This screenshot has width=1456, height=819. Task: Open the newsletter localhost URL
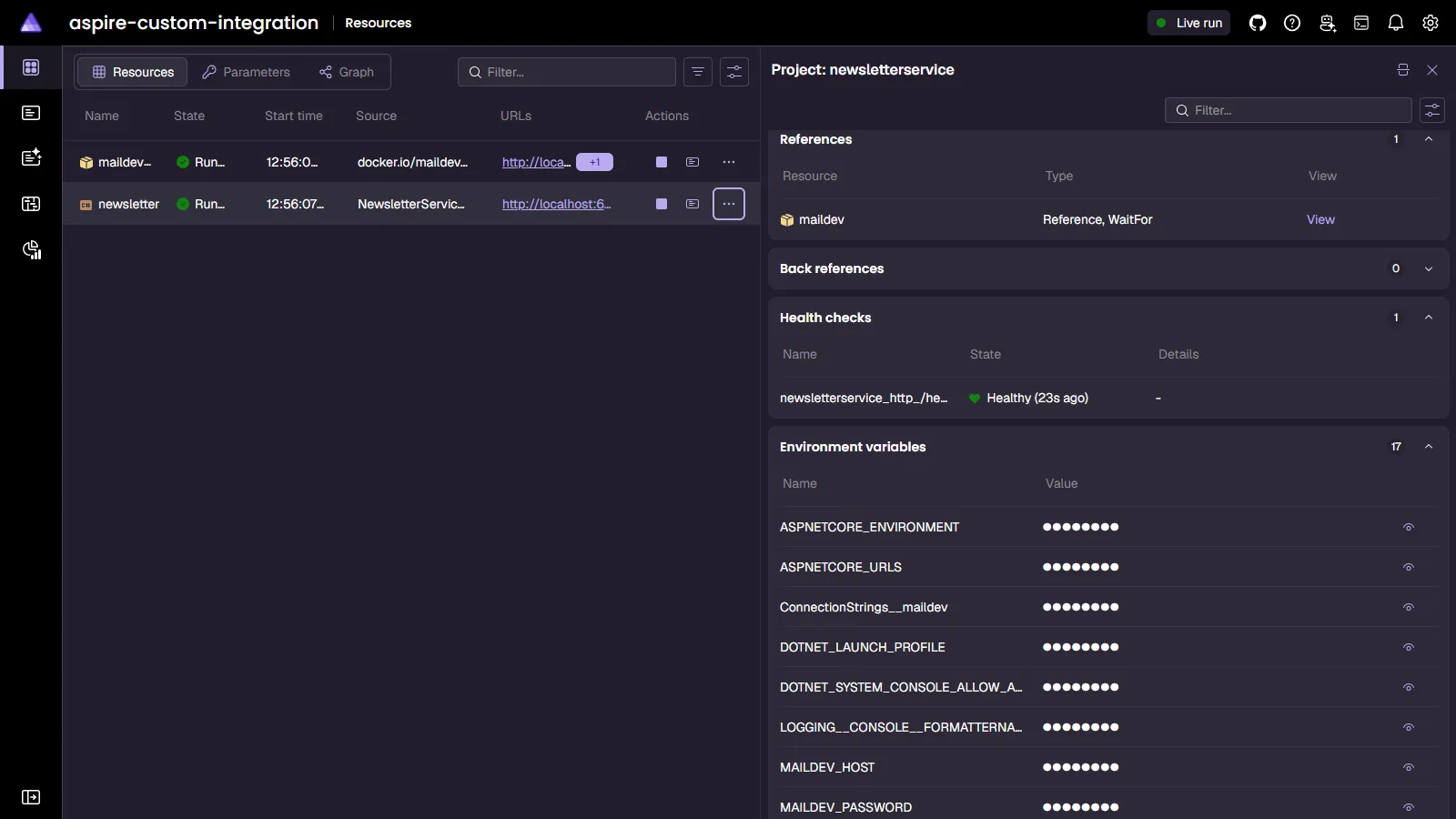coord(556,204)
